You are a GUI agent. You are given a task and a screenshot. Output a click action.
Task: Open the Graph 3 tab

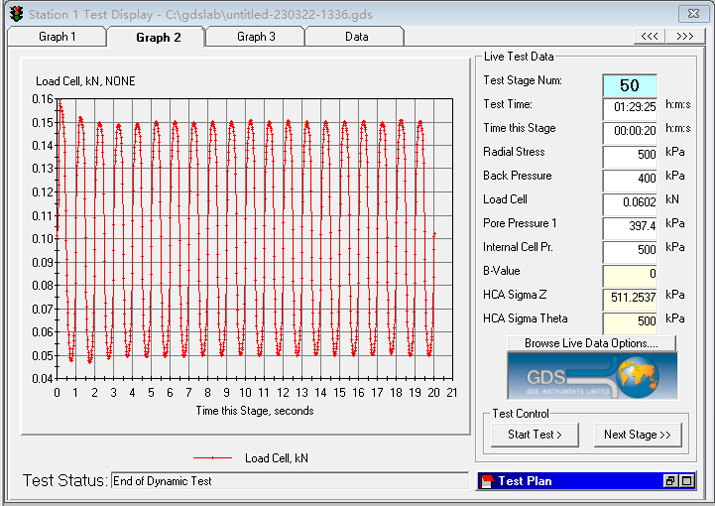[x=255, y=37]
